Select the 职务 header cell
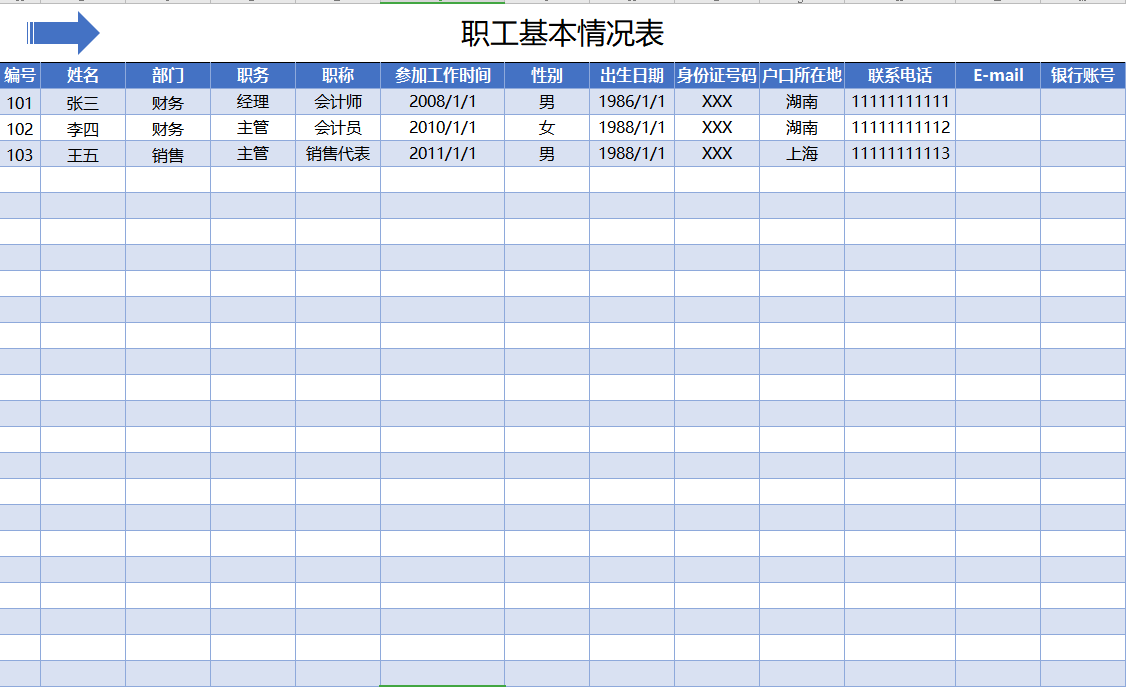The image size is (1136, 687). point(253,75)
